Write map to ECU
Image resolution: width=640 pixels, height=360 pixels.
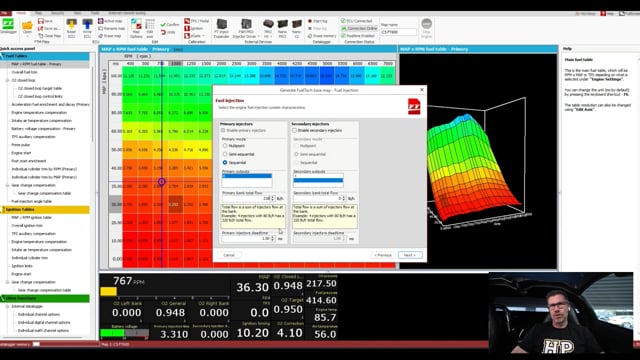coord(87,28)
